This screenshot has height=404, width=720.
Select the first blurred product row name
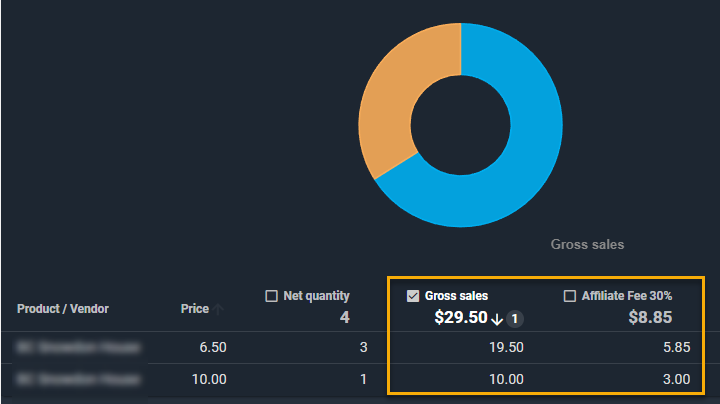(x=78, y=348)
